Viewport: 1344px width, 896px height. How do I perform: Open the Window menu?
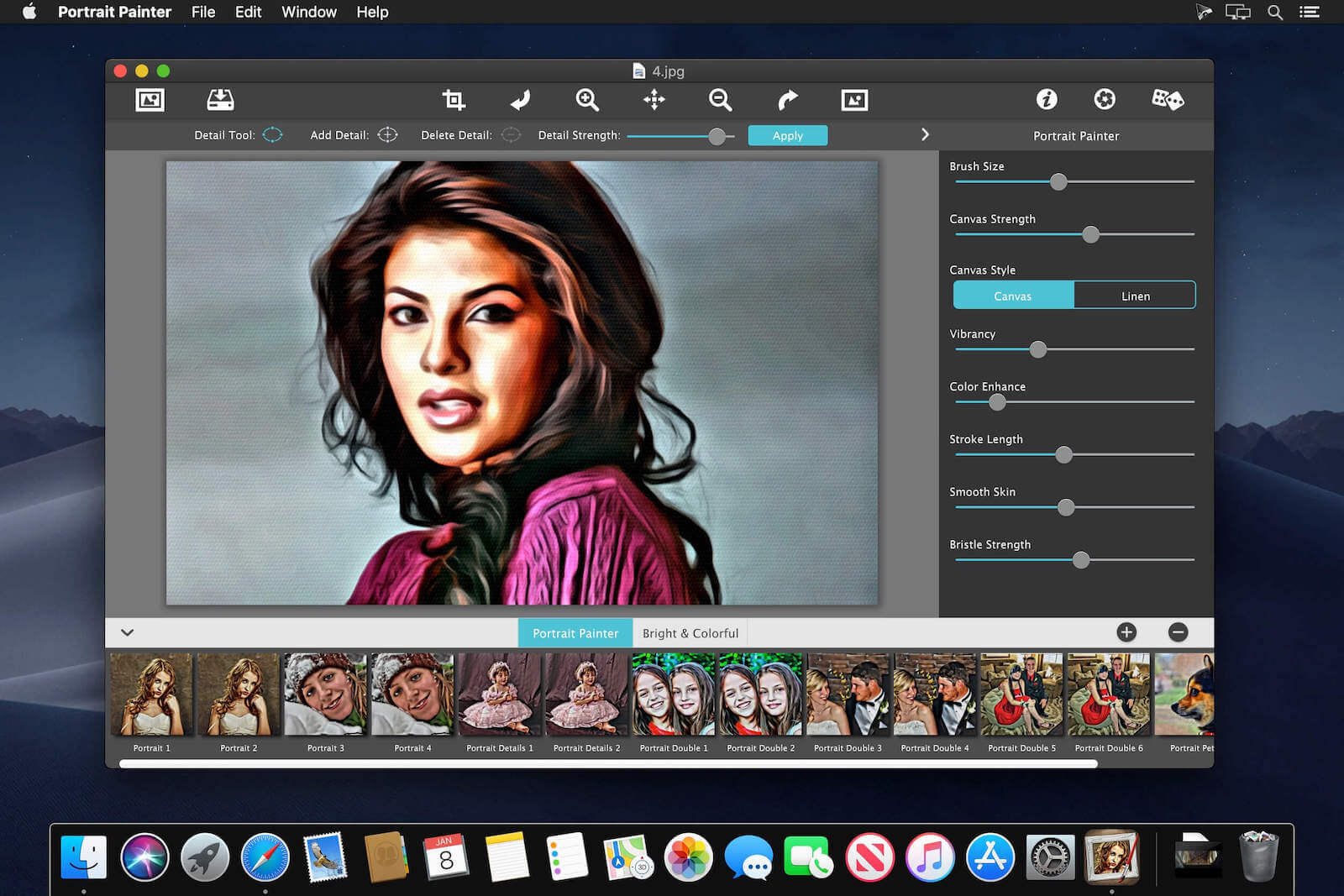pyautogui.click(x=308, y=12)
